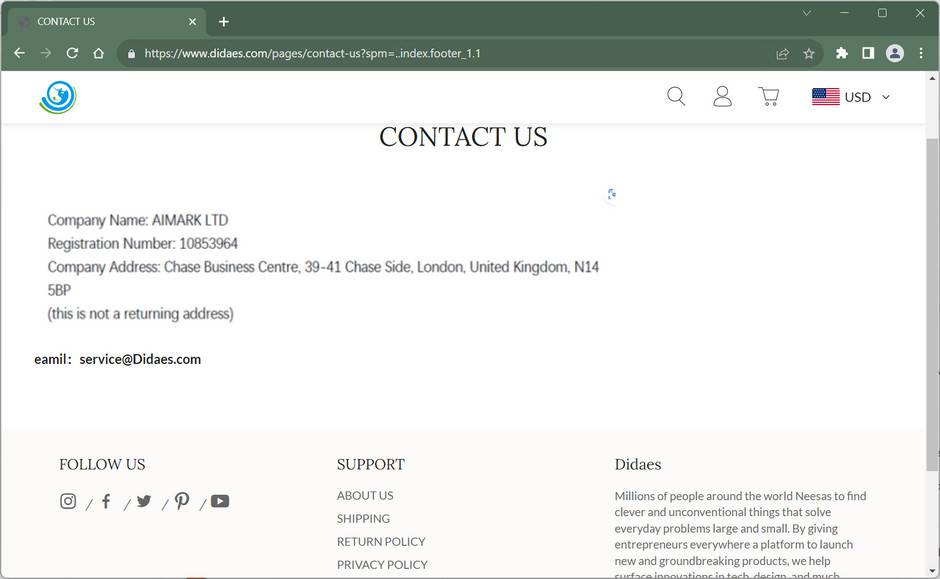The image size is (940, 579).
Task: Click the YouTube icon in the footer
Action: point(219,501)
